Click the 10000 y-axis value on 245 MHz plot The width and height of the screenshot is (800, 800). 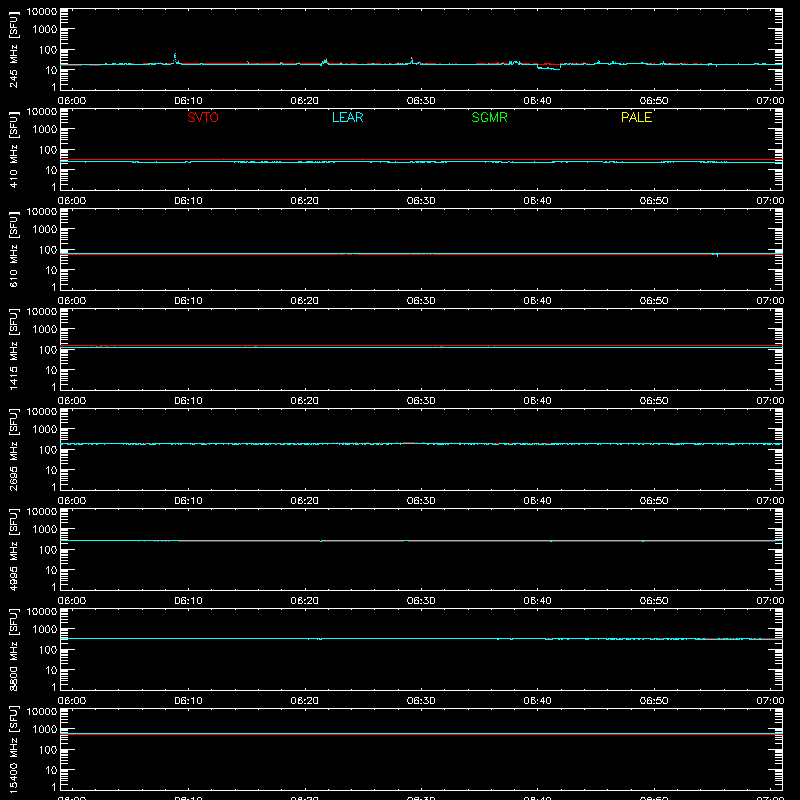[x=42, y=12]
